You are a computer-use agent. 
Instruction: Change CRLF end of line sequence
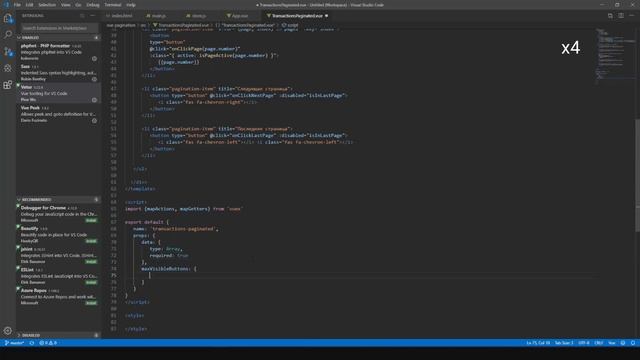coord(599,343)
